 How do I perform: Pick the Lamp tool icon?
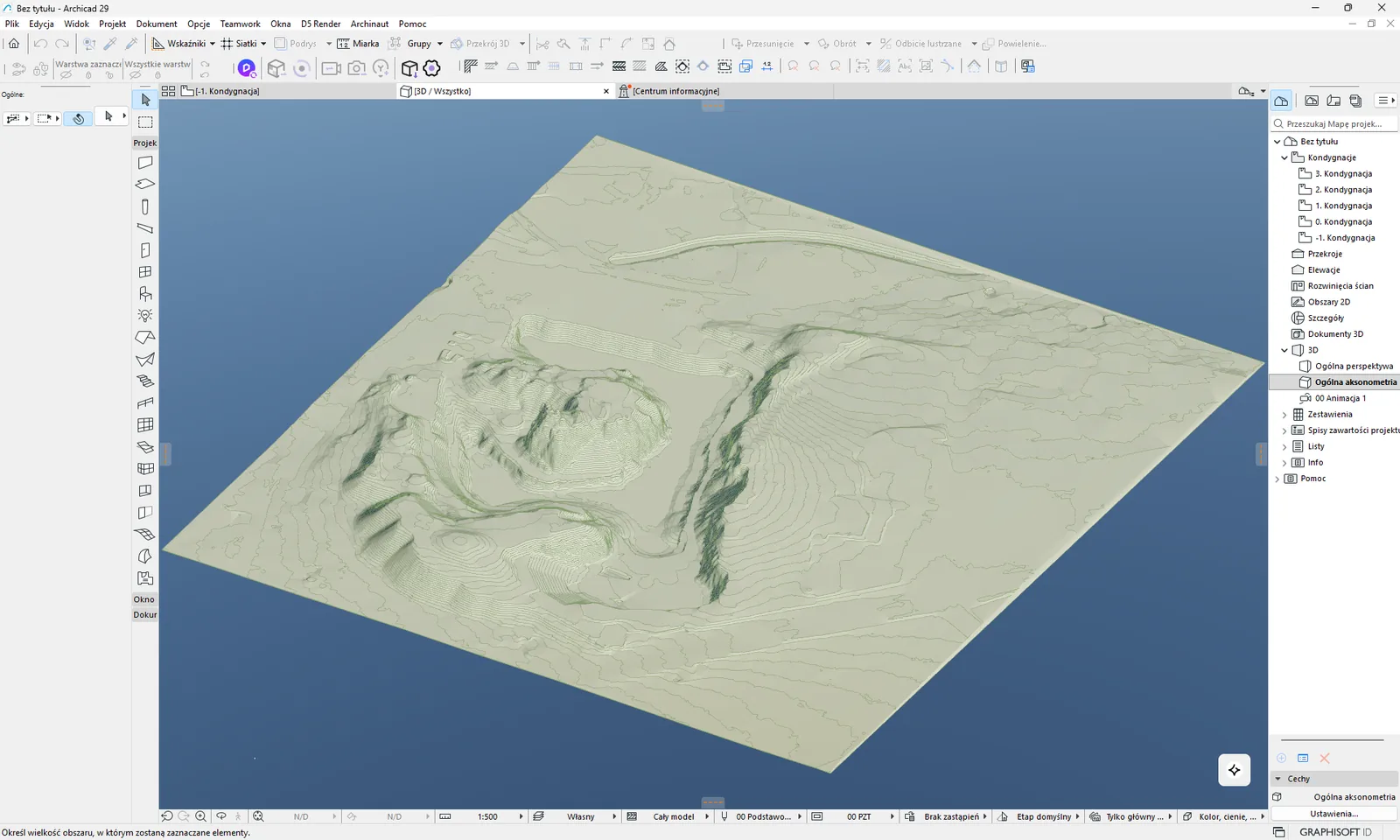pos(145,315)
